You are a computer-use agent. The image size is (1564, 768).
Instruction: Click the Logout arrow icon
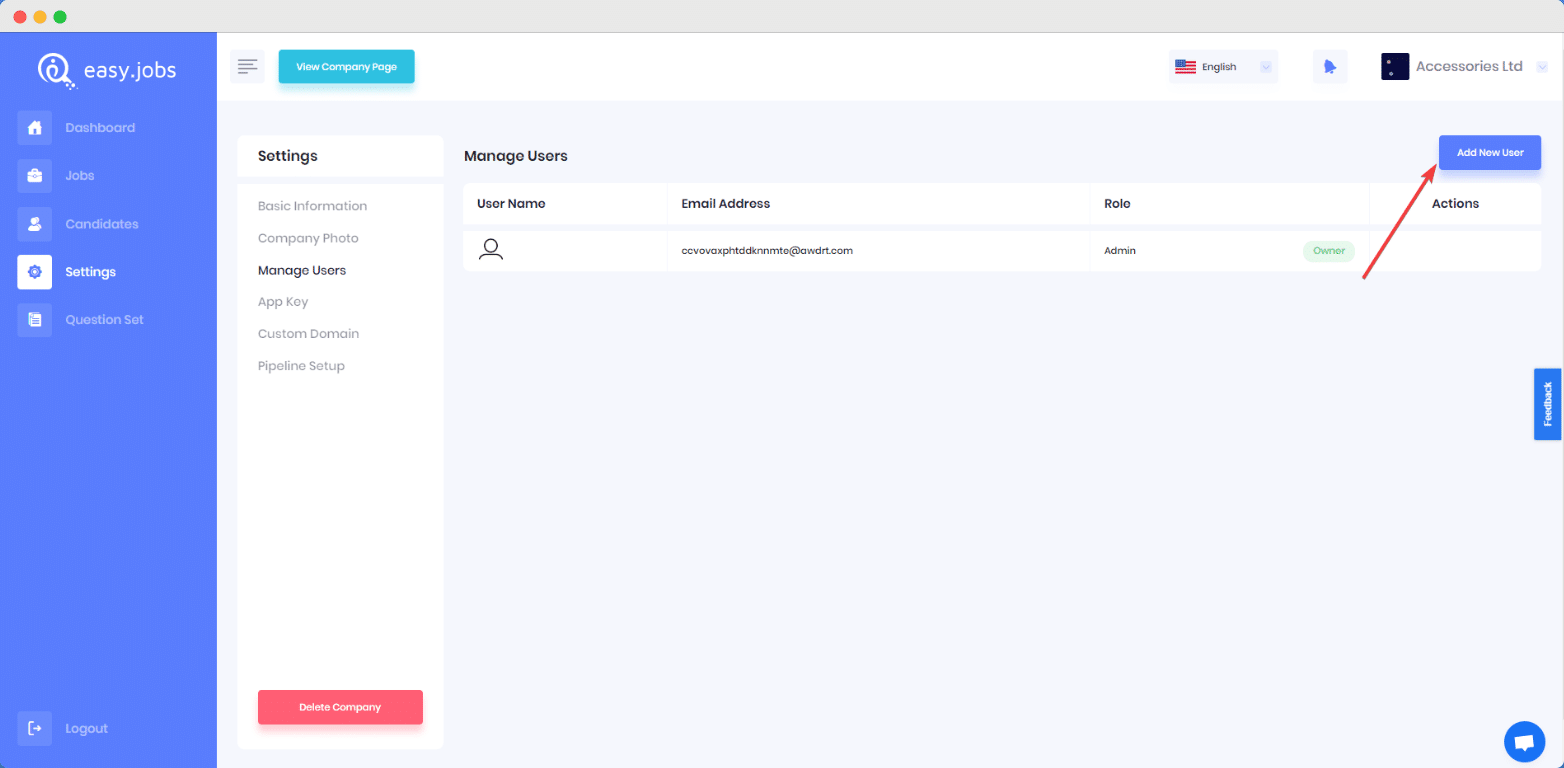coord(35,728)
